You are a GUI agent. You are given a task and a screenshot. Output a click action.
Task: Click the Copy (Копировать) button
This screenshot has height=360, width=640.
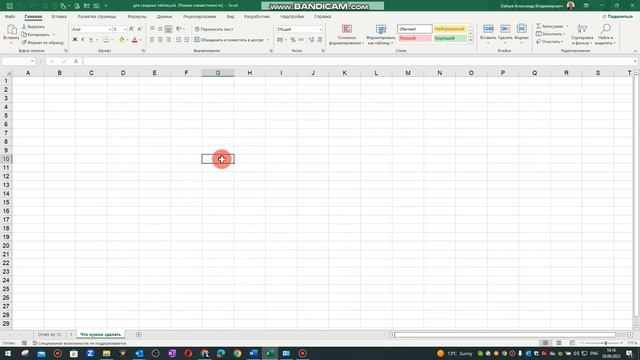coord(36,34)
